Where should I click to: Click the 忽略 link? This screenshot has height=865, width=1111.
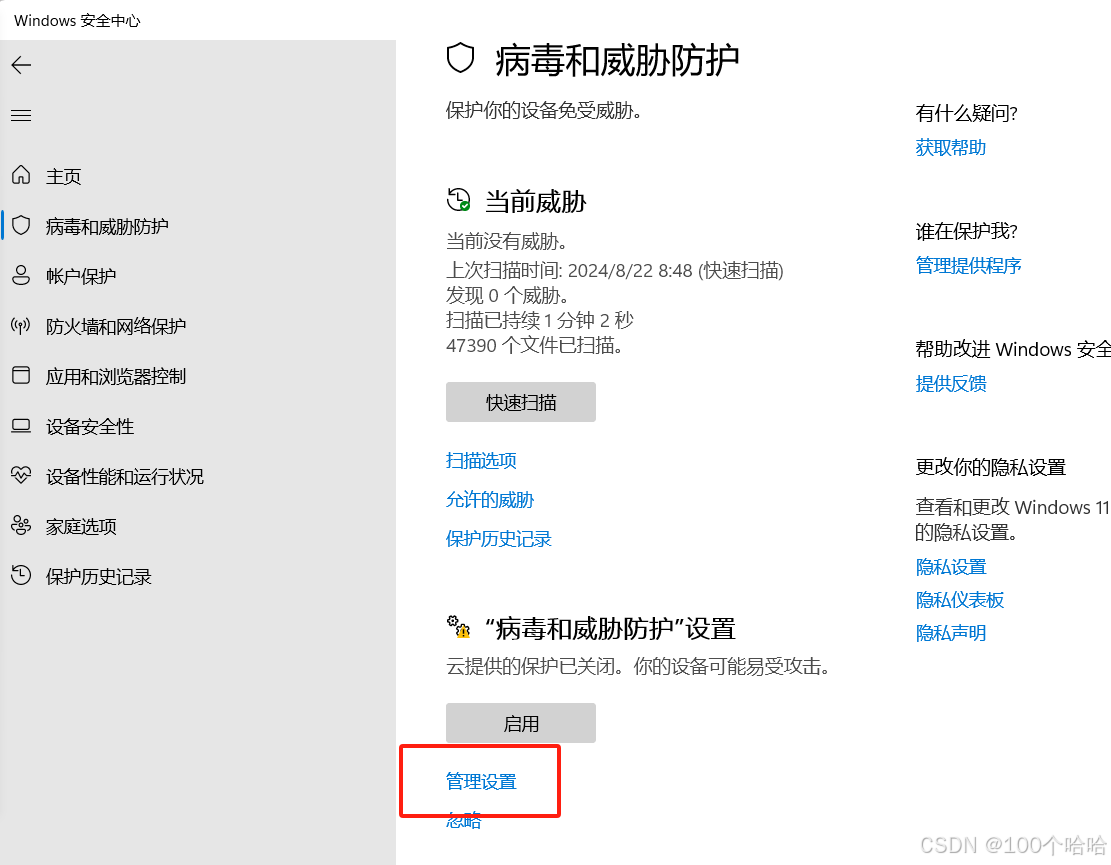pos(463,821)
